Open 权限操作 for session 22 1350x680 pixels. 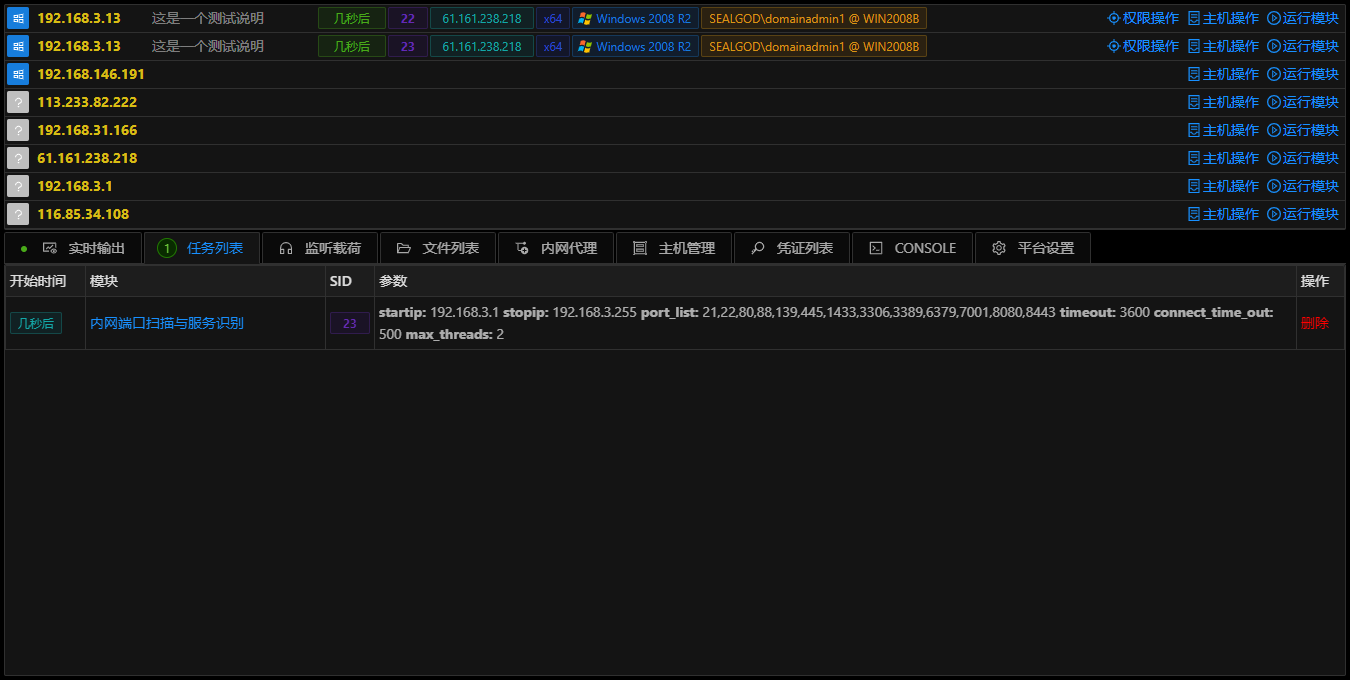(x=1143, y=18)
